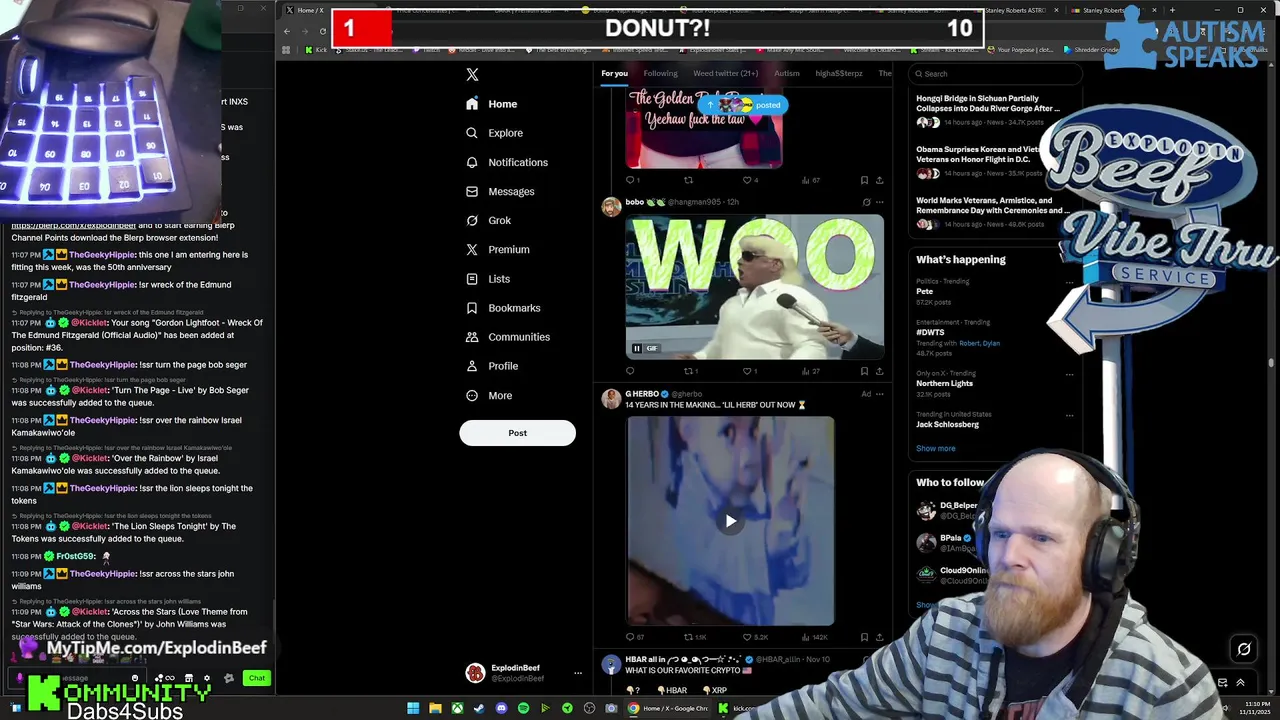This screenshot has height=720, width=1280.
Task: Click the X logo above Home
Action: (472, 74)
